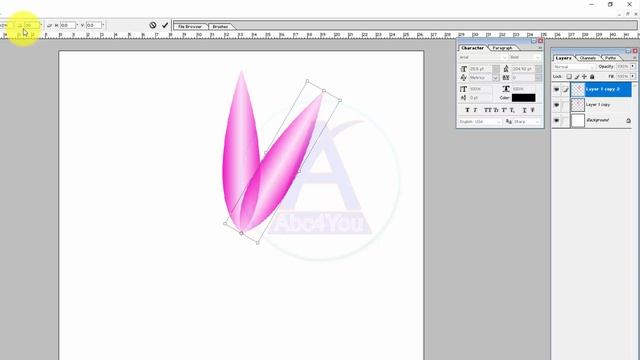Open the tracking value dropdown
The image size is (640, 360).
[538, 78]
